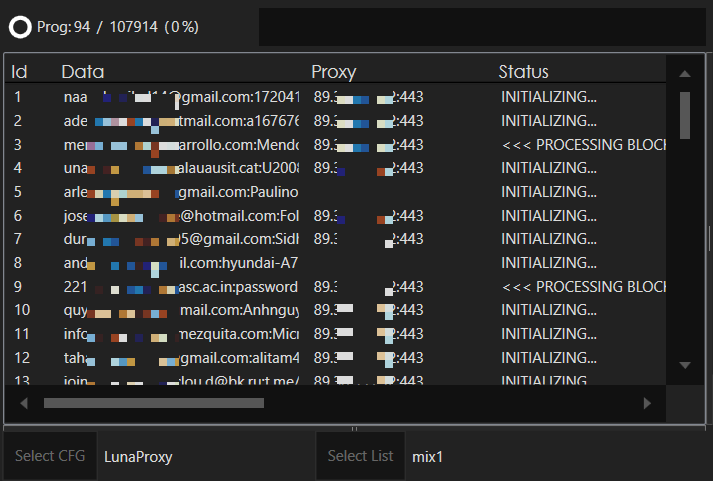Select the Status cell of row 3
This screenshot has width=713, height=481.
click(580, 144)
